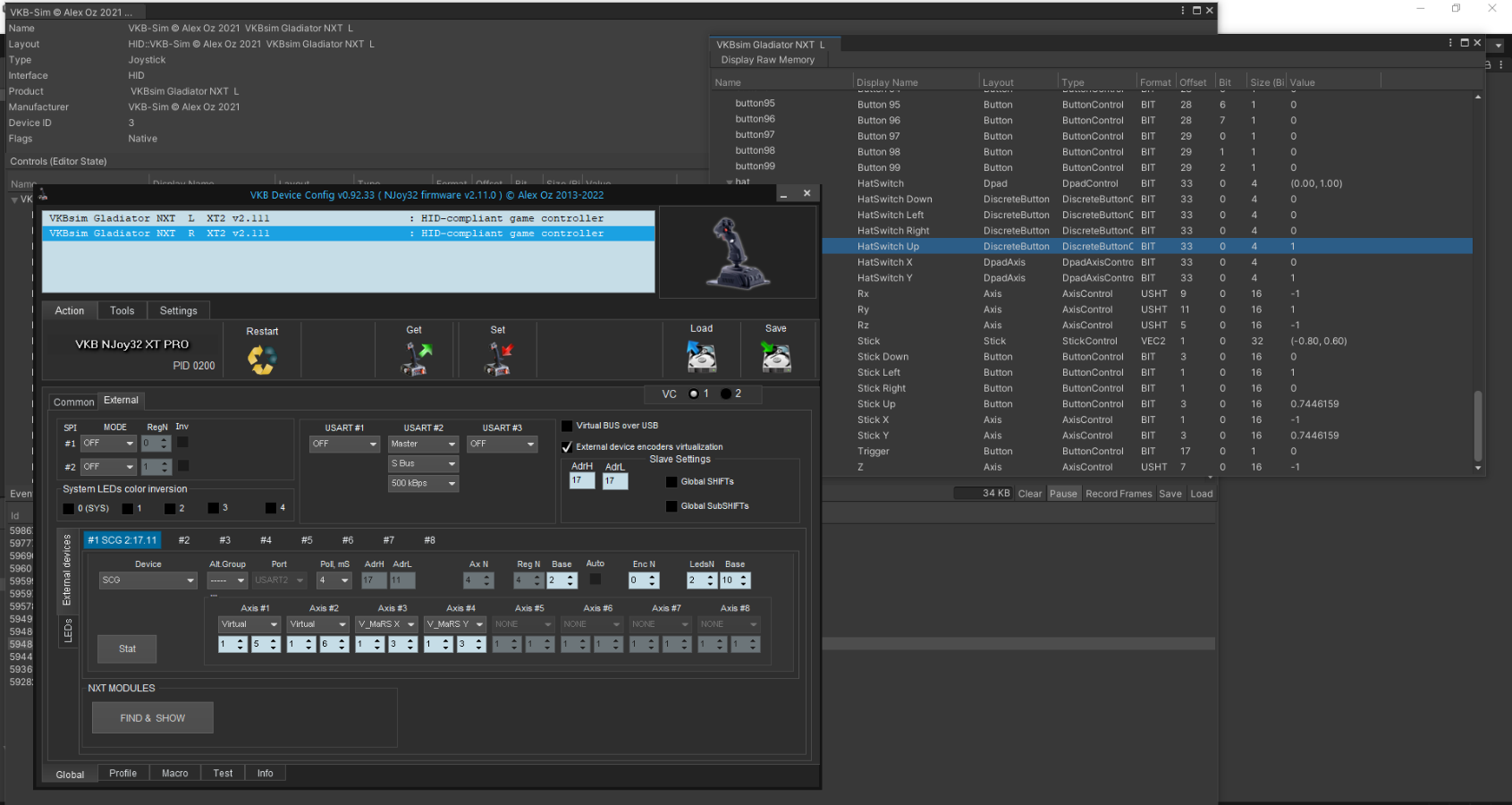1512x805 pixels.
Task: Enable the Global SubSHIFTs checkbox
Action: [x=672, y=506]
